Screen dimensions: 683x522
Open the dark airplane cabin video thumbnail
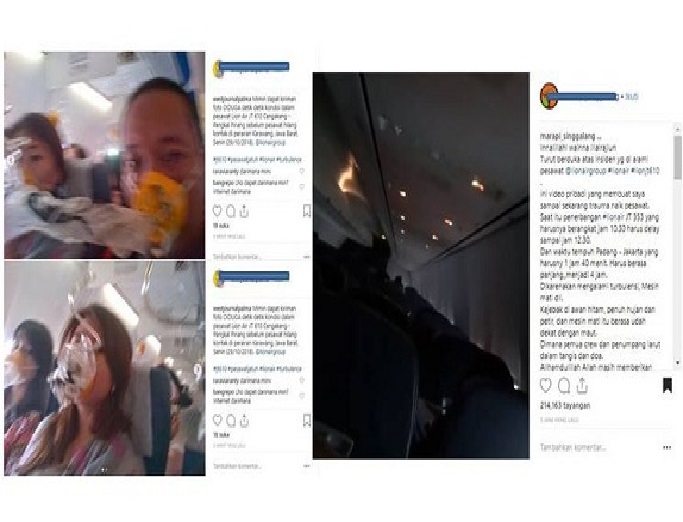pyautogui.click(x=421, y=265)
